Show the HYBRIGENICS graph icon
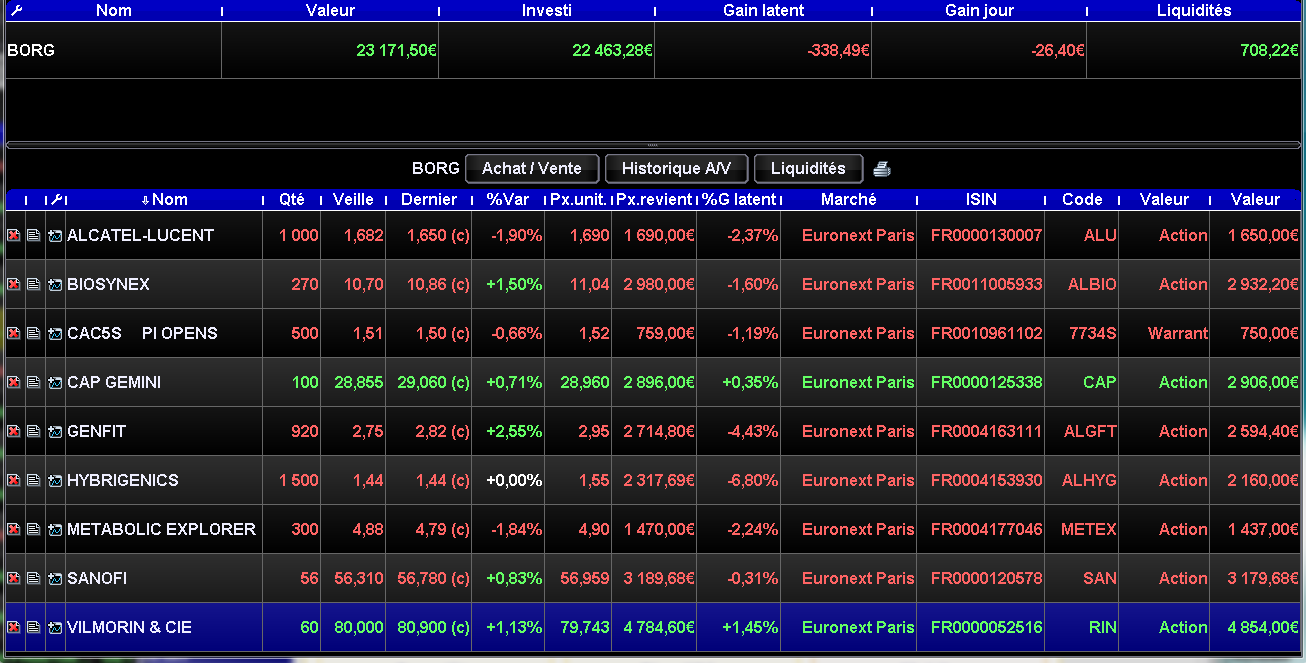Screen dimensions: 1306x663 pos(55,480)
